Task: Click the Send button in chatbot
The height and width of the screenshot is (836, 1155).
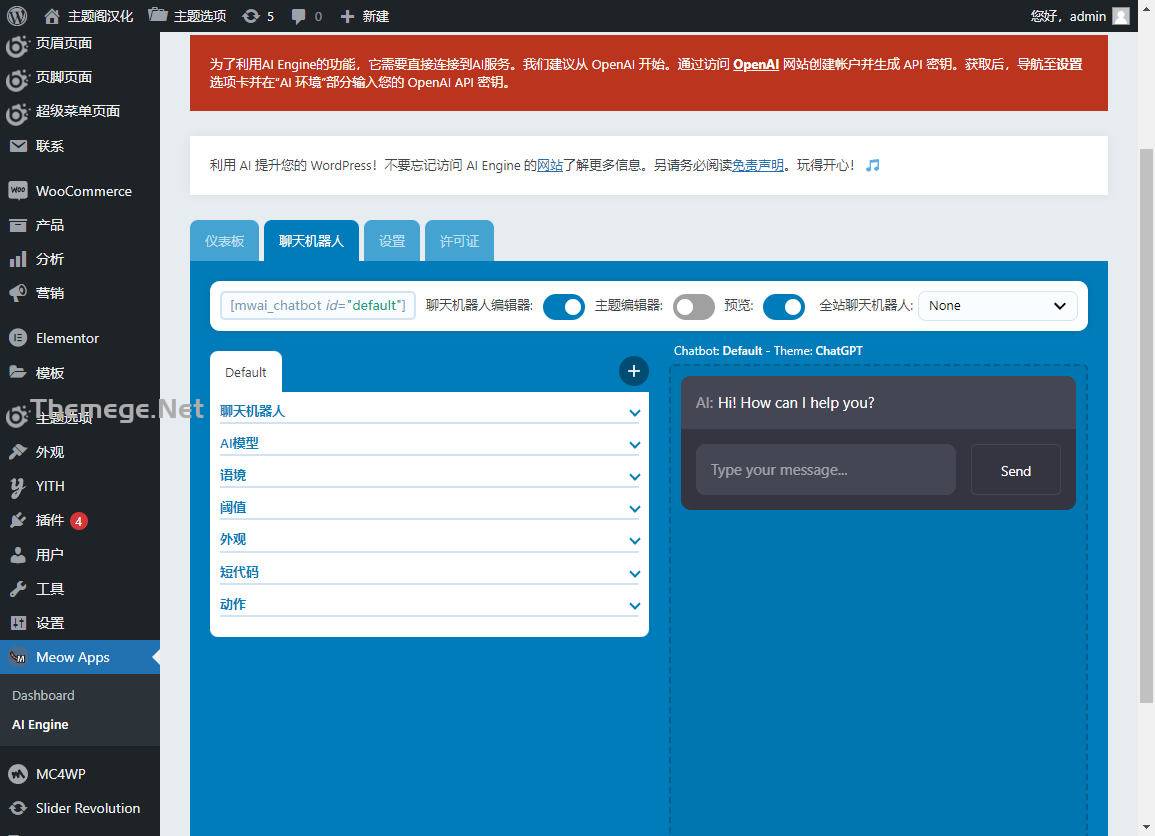Action: 1016,471
